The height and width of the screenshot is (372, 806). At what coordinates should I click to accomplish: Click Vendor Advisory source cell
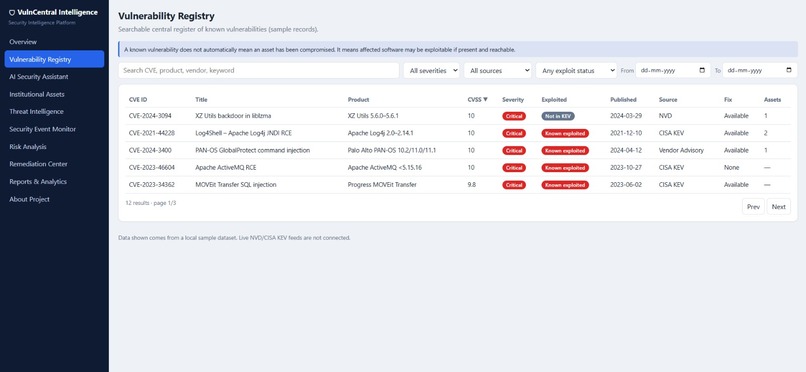681,151
